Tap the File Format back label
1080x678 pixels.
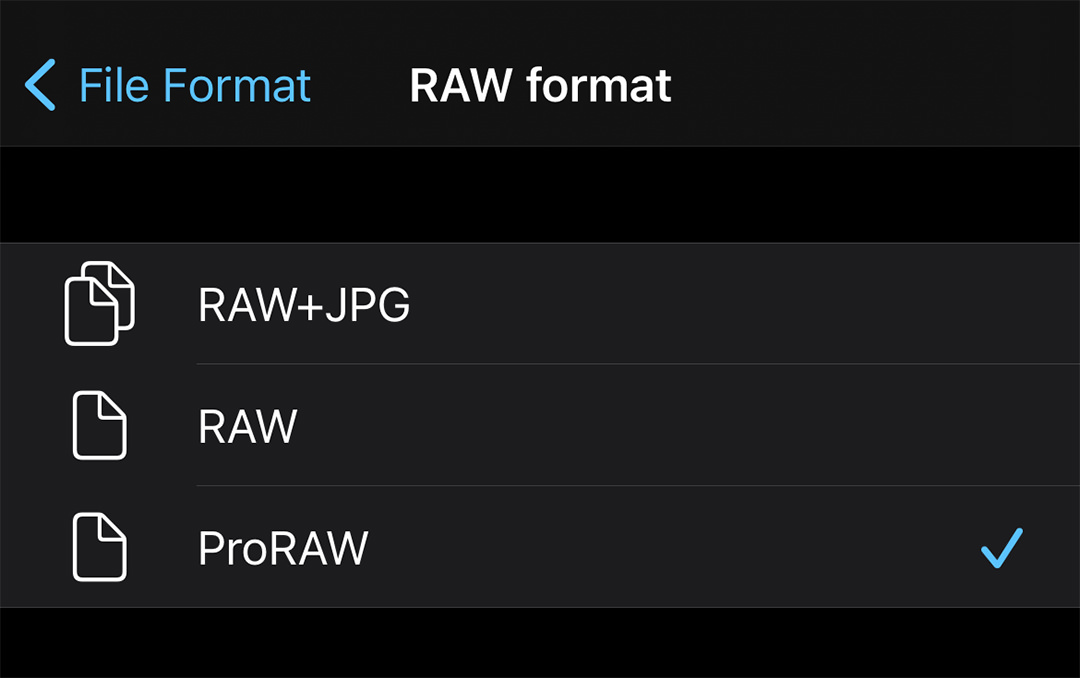click(x=194, y=86)
